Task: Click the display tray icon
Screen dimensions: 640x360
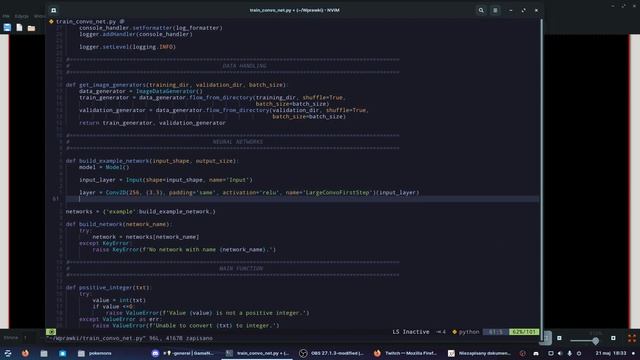Action: (551, 353)
